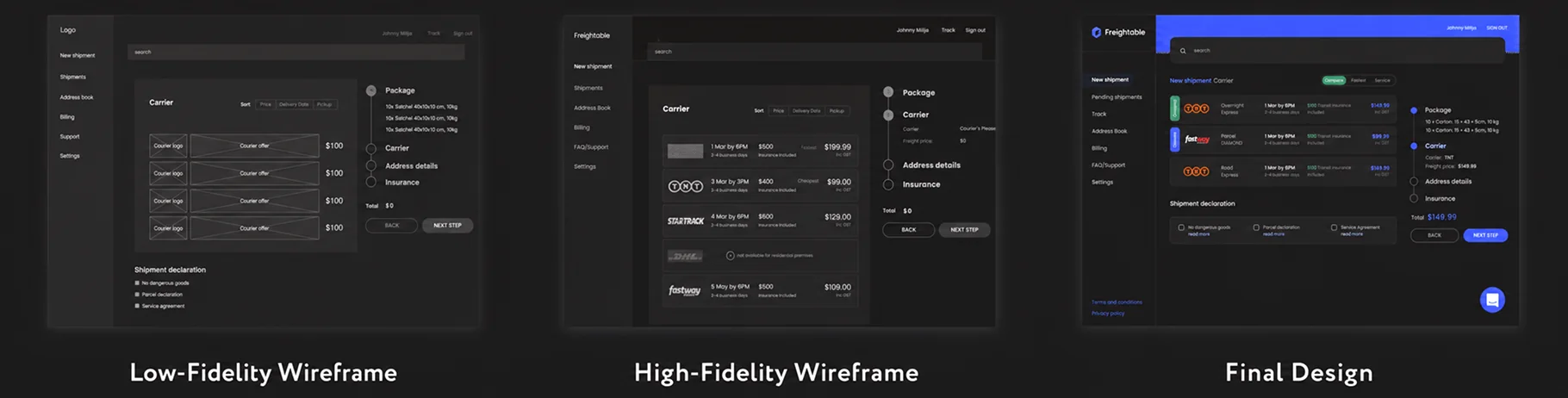This screenshot has height=398, width=1568.
Task: Click Address details step circle in Low-Fidelity
Action: (x=371, y=165)
